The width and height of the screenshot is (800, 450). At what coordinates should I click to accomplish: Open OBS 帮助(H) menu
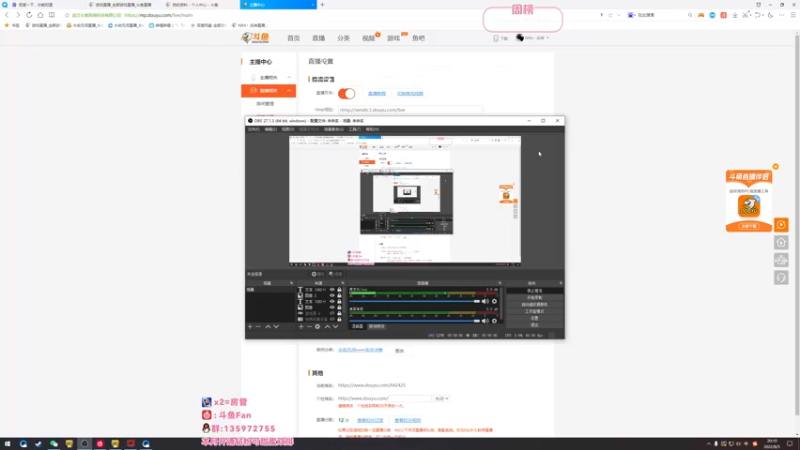[372, 130]
